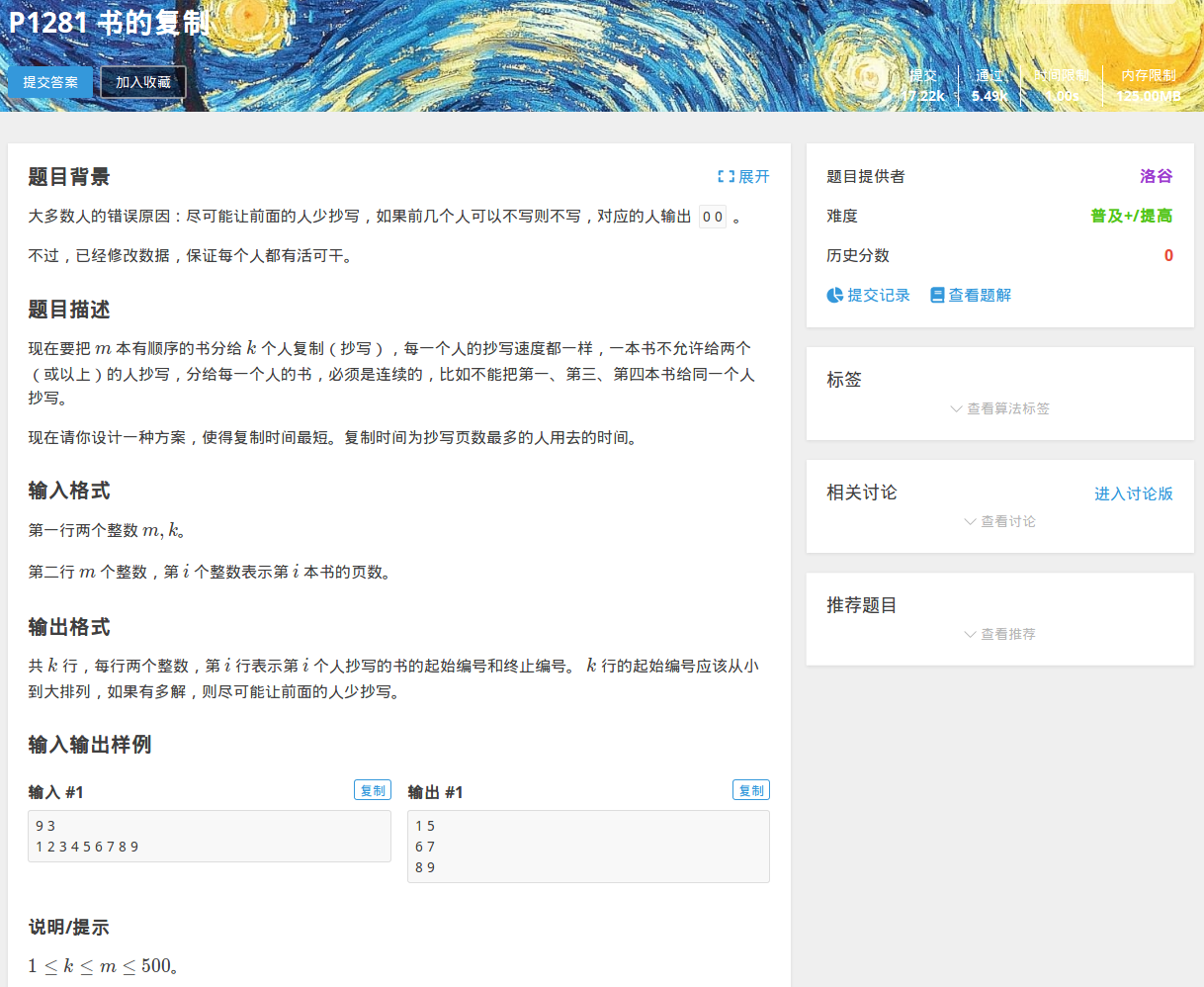Click the 输出 #1 label
Screen dimensions: 1204x987
point(436,792)
